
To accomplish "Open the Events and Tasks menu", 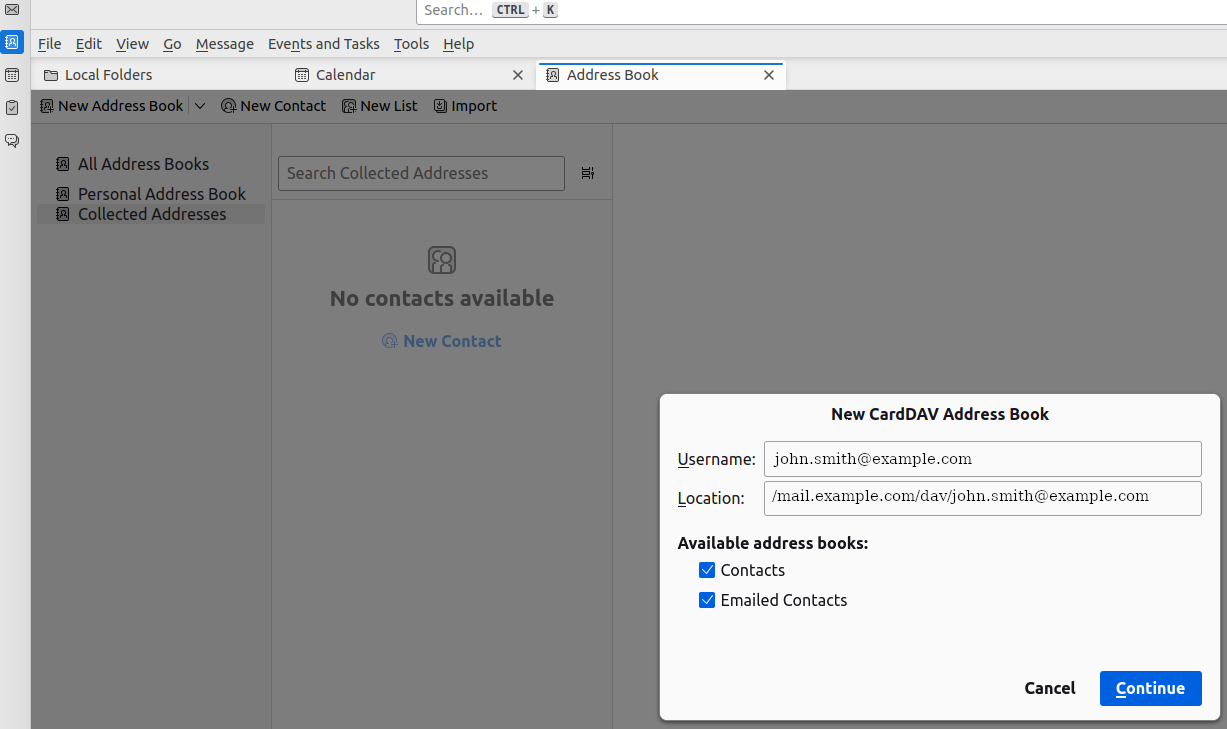I will coord(323,44).
